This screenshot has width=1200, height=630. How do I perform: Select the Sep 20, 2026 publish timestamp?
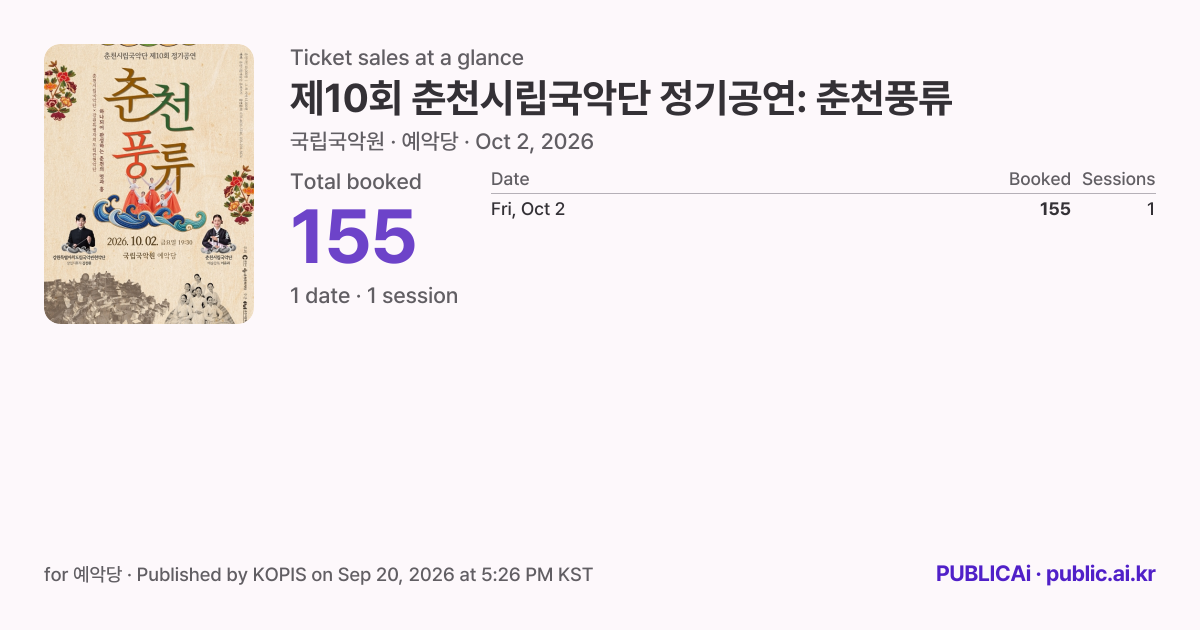click(465, 575)
